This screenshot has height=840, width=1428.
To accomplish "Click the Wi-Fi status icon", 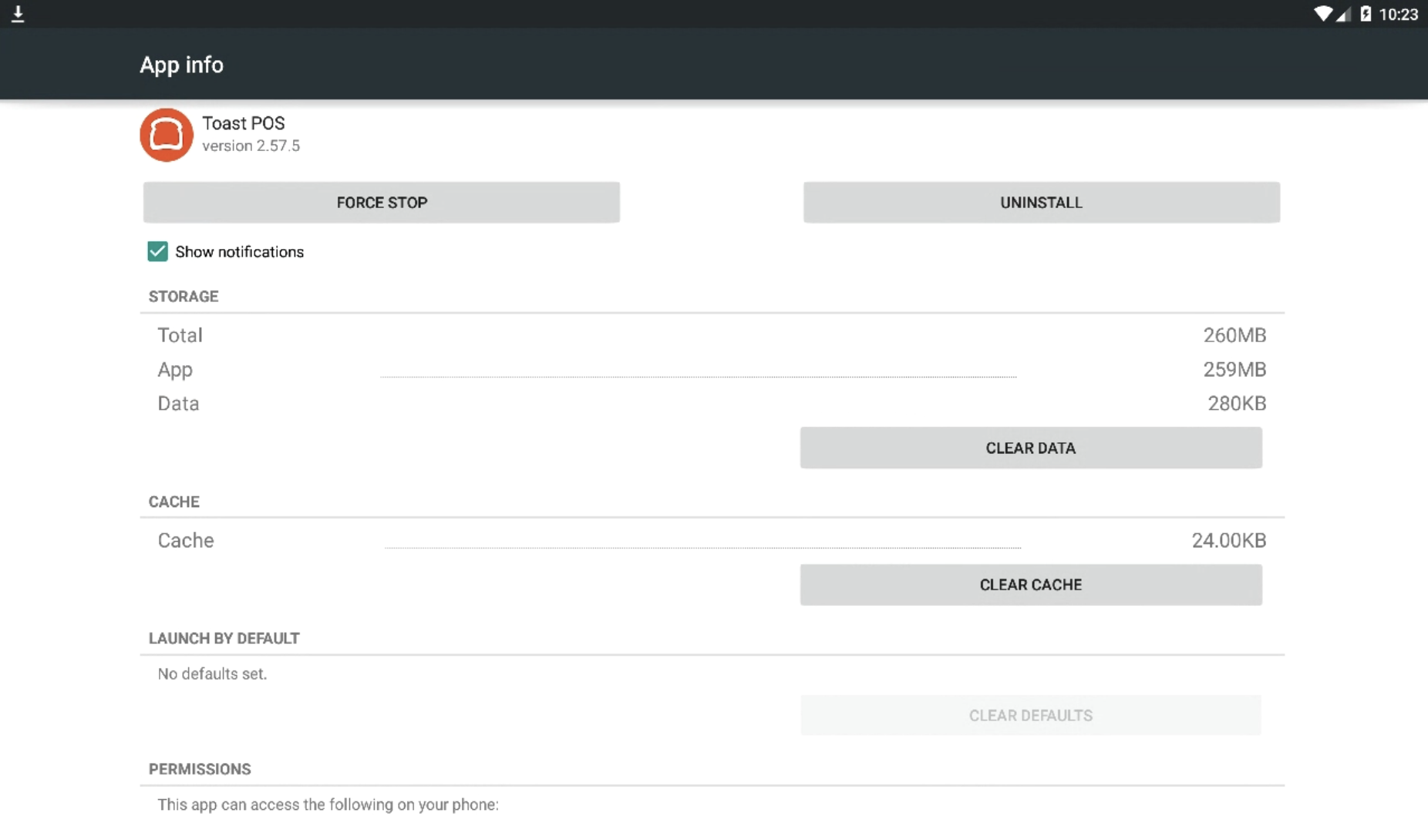I will coord(1323,13).
